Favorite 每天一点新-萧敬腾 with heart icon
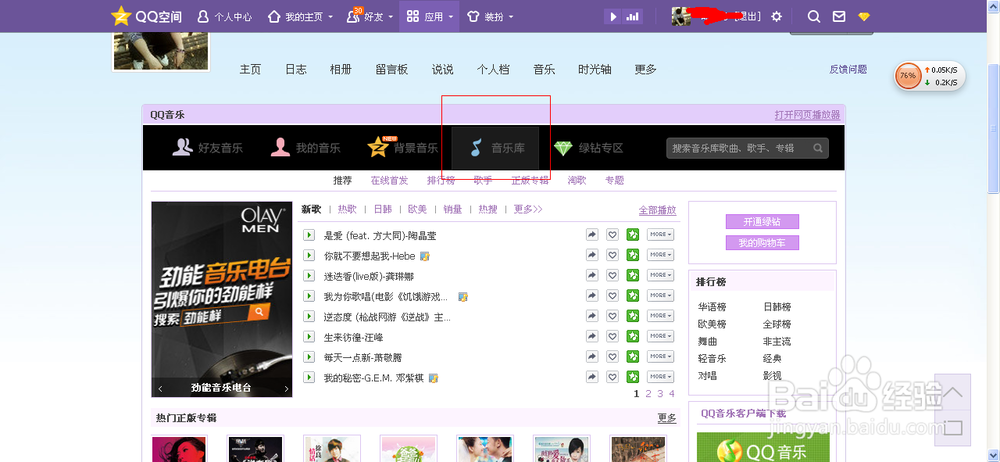 point(612,357)
